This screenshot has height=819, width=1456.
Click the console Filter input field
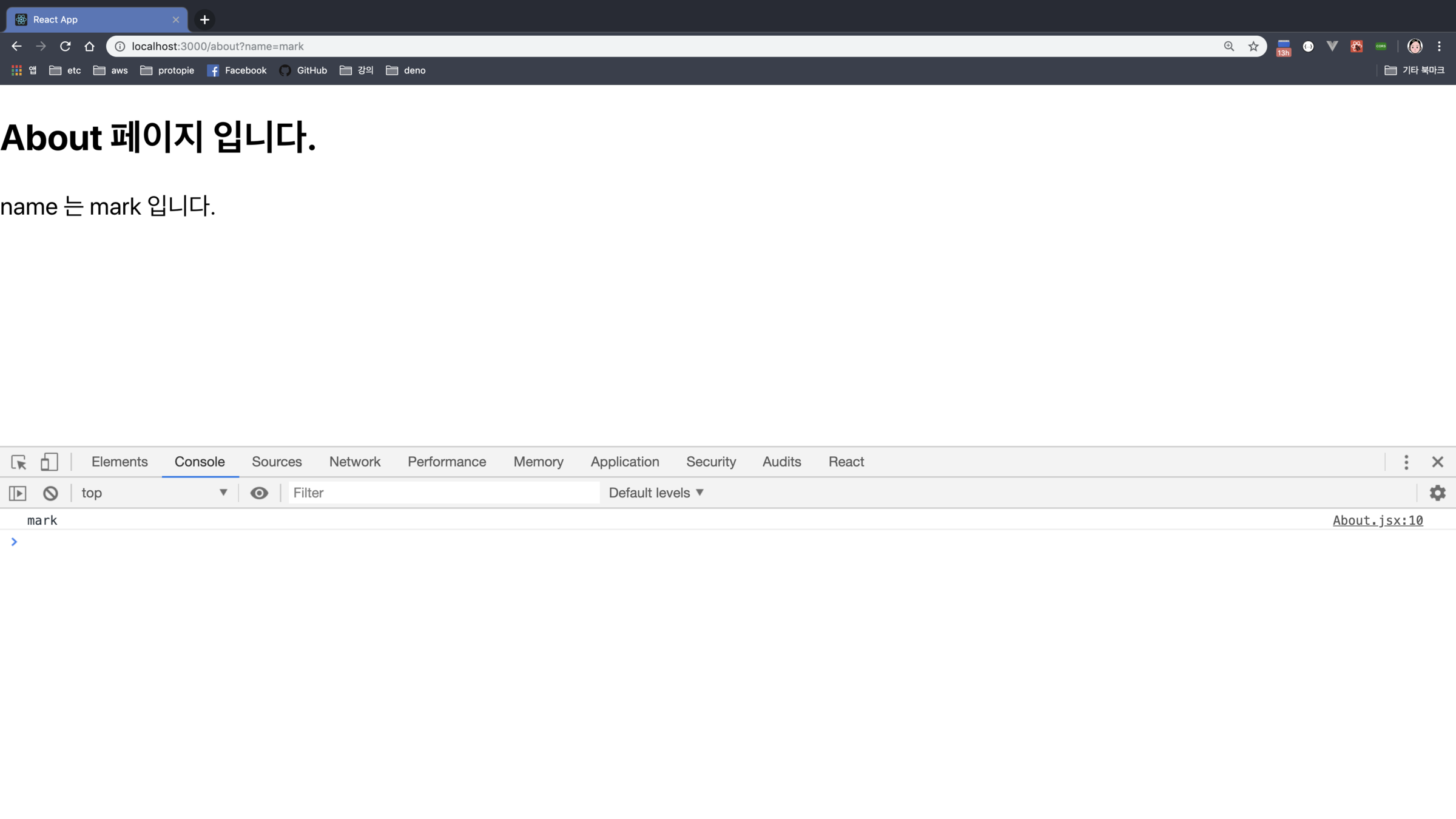(443, 493)
